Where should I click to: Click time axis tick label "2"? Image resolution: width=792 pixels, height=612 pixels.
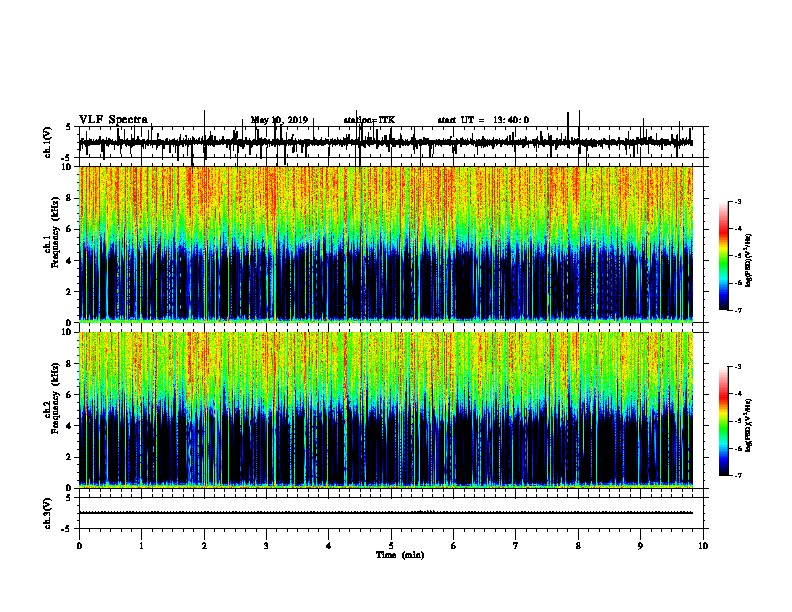tap(204, 546)
